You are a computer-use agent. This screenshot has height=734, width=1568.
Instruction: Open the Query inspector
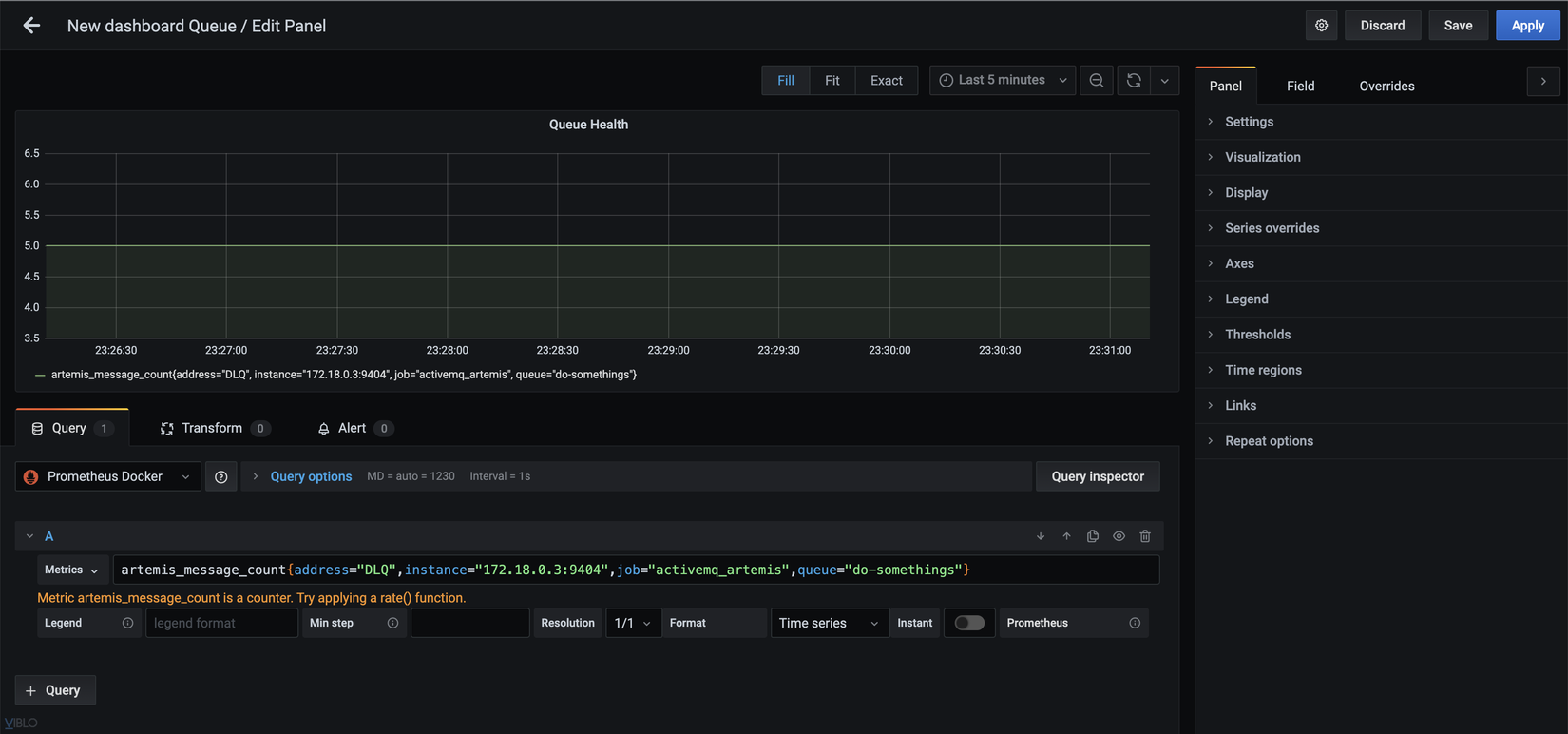[x=1097, y=477]
